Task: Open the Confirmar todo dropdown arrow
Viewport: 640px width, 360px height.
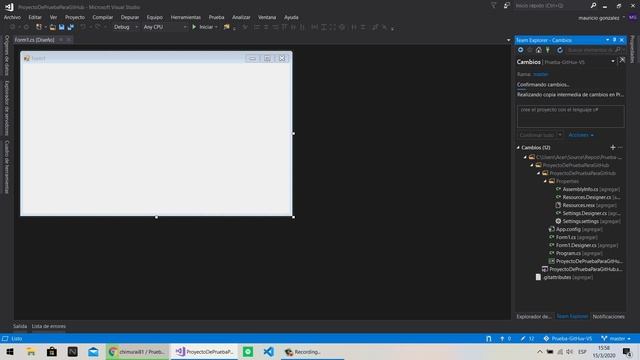Action: pyautogui.click(x=560, y=135)
